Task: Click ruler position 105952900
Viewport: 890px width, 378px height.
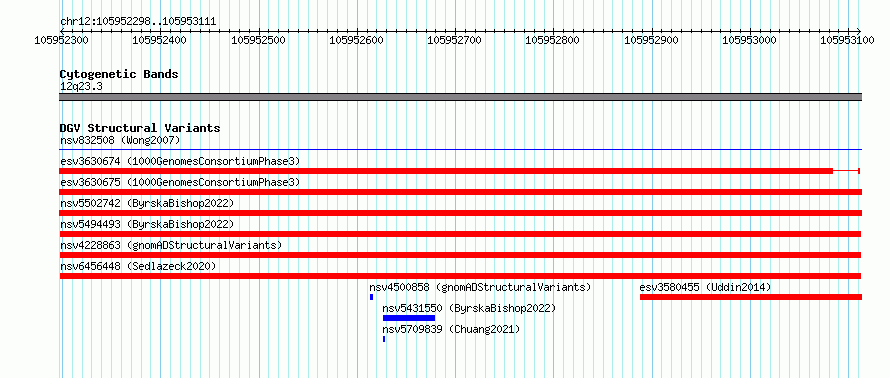Action: click(x=651, y=40)
